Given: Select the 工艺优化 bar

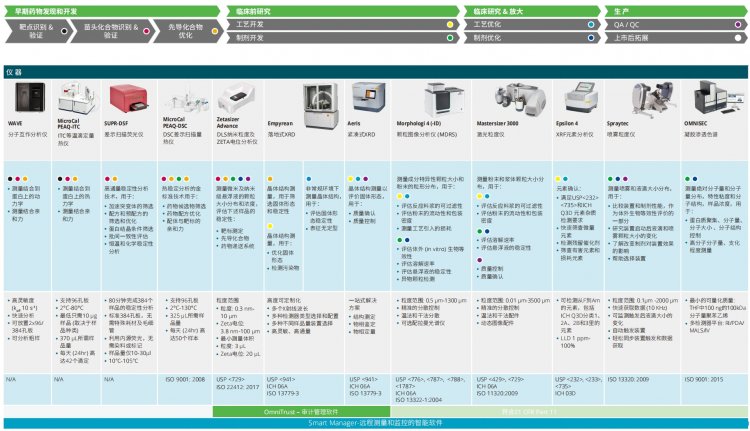Looking at the screenshot, I should (x=532, y=24).
